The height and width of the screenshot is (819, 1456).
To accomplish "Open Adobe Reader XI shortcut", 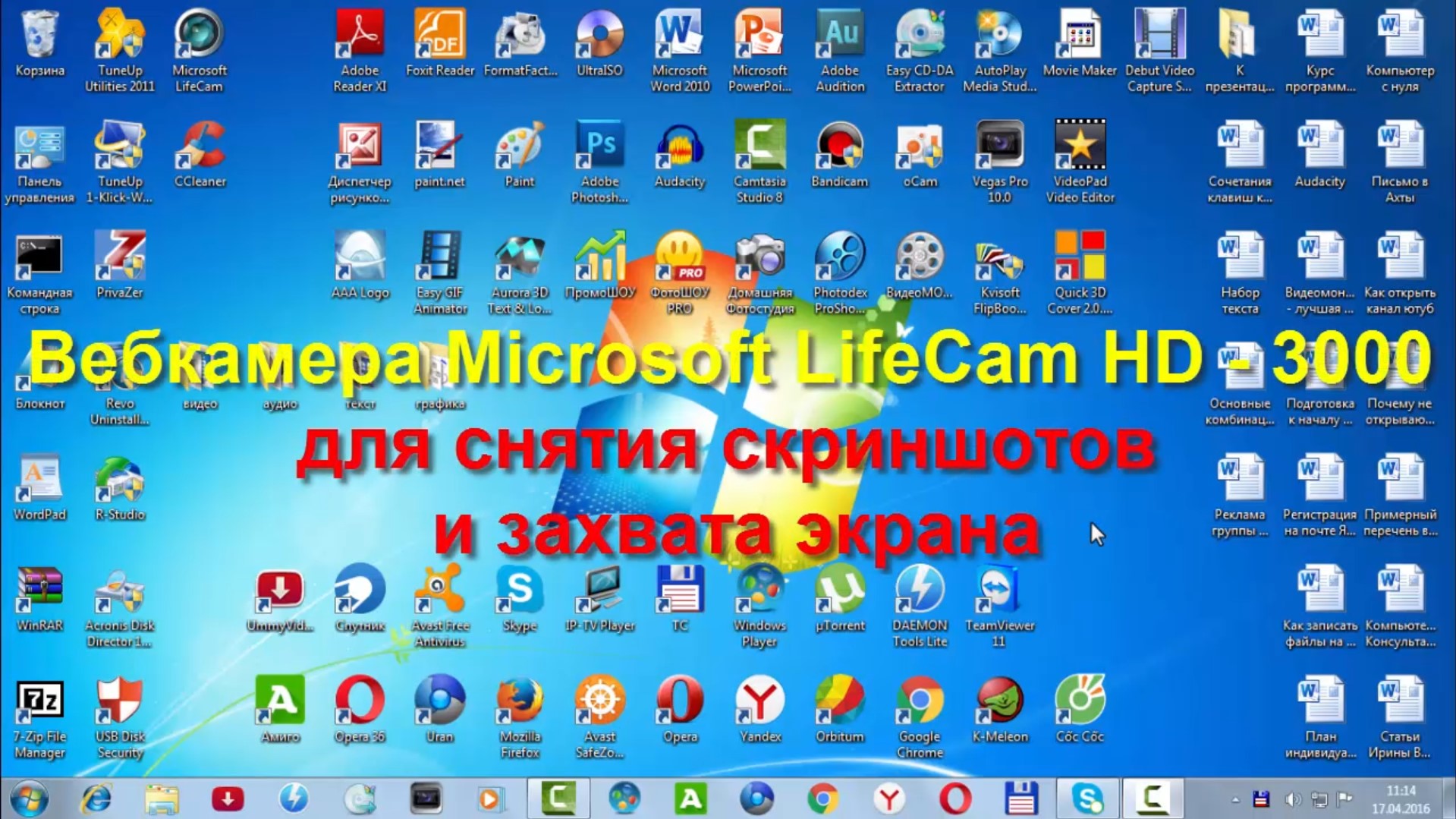I will (x=360, y=49).
